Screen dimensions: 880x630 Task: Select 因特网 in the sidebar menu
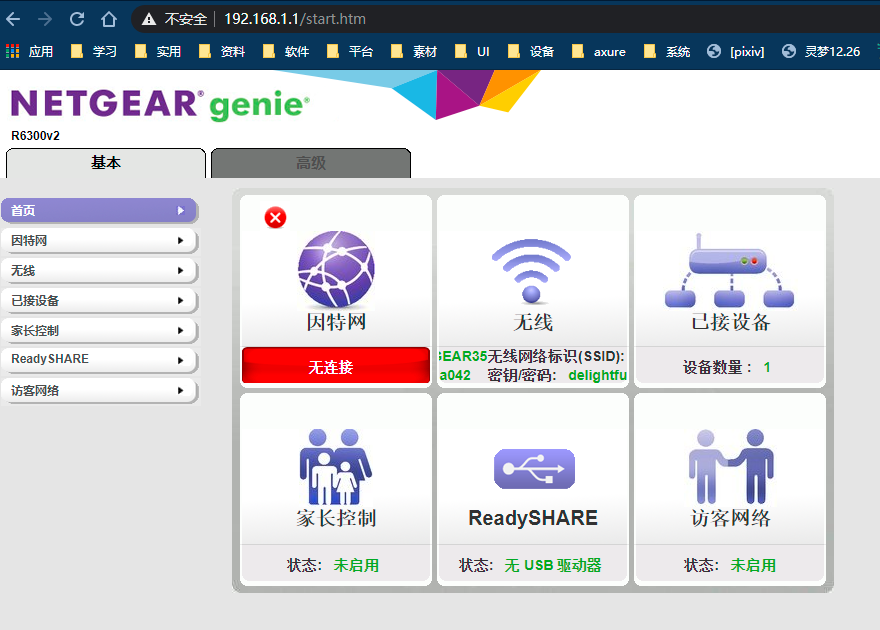point(99,241)
